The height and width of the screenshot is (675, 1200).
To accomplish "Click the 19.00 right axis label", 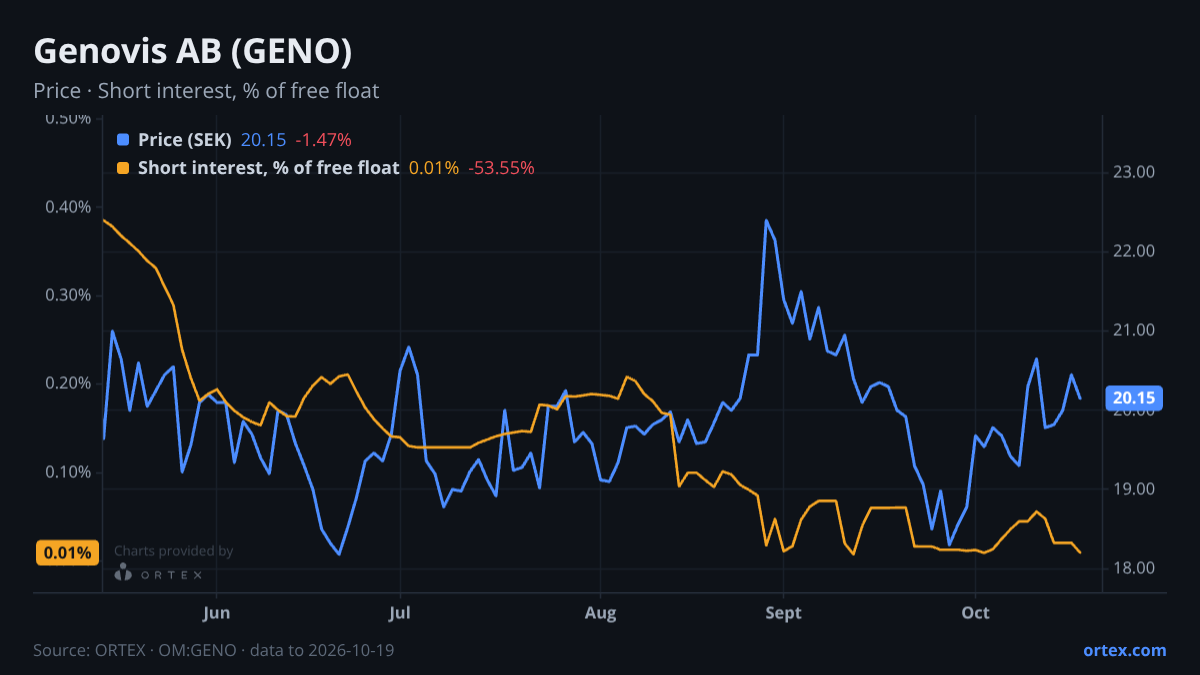I will pos(1134,489).
